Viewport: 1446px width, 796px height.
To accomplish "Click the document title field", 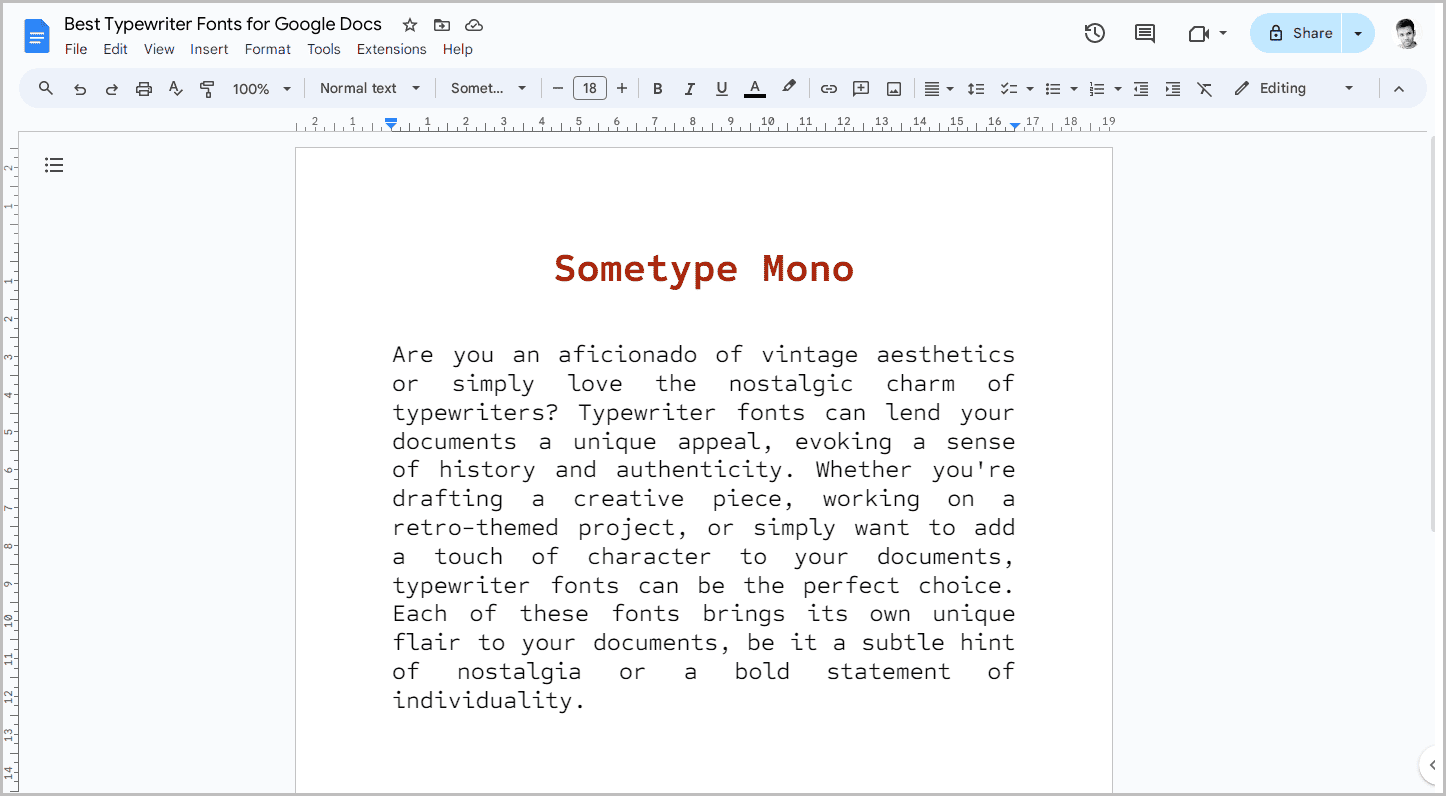I will coord(223,24).
